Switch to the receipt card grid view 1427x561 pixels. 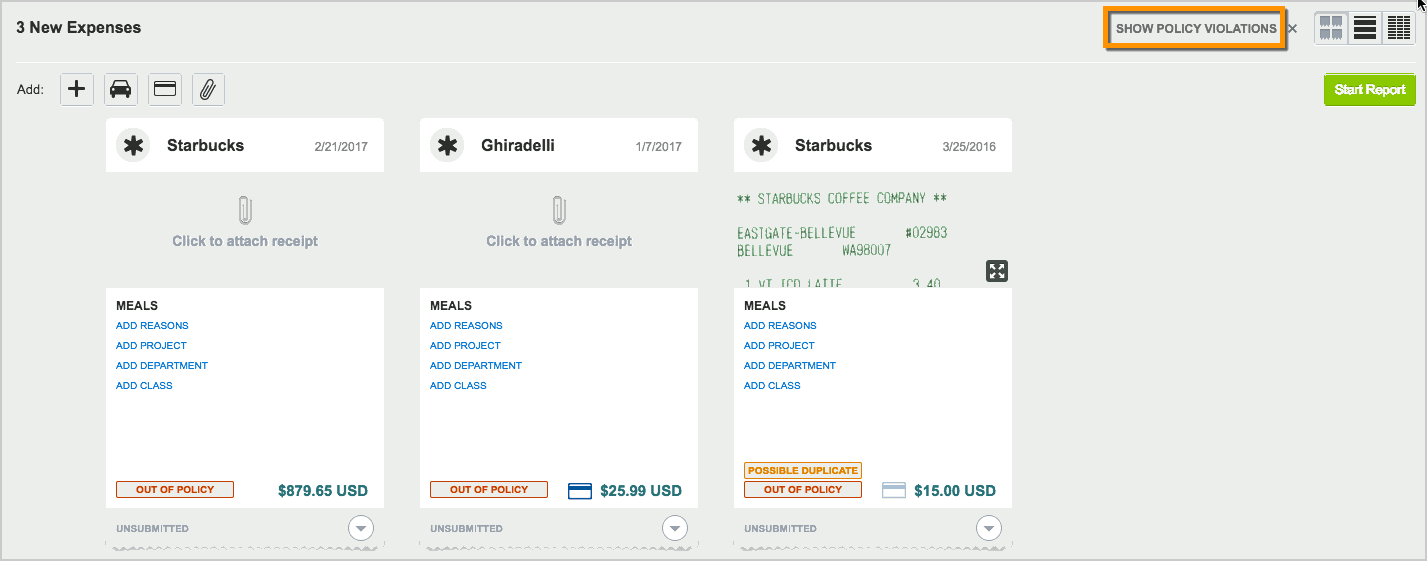tap(1330, 28)
